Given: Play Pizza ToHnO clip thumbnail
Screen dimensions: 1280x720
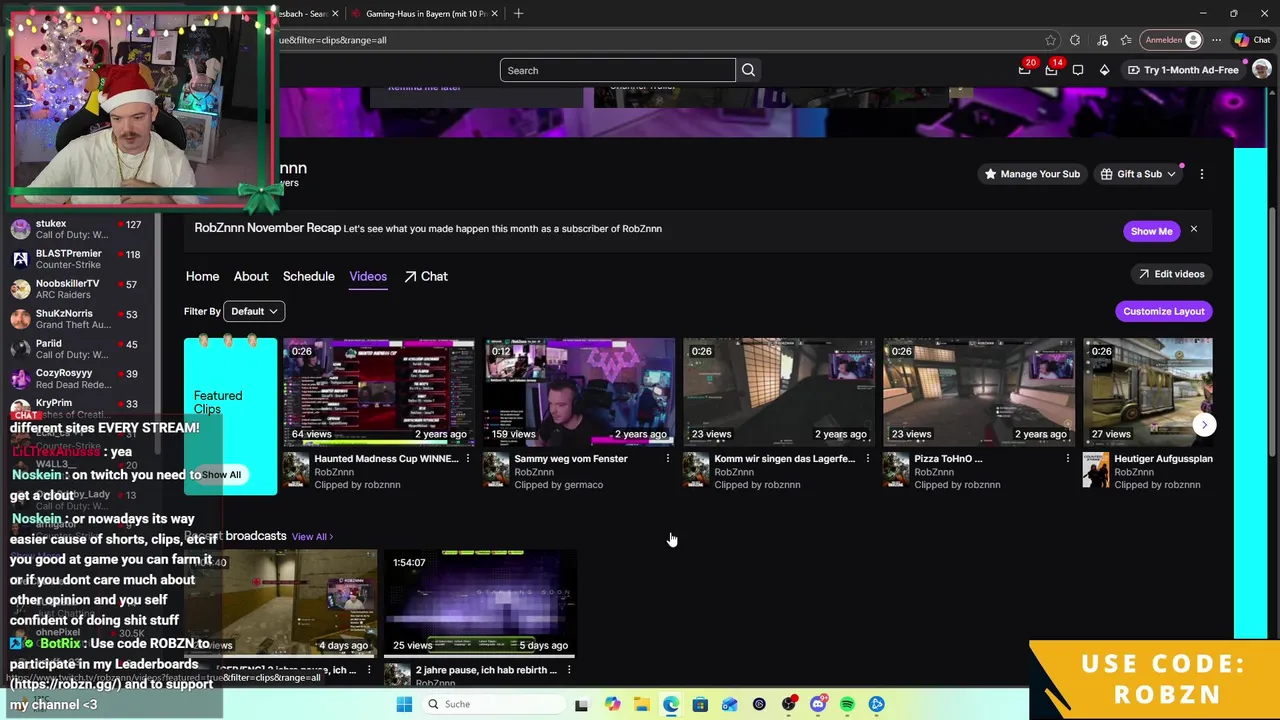Looking at the screenshot, I should coord(979,392).
